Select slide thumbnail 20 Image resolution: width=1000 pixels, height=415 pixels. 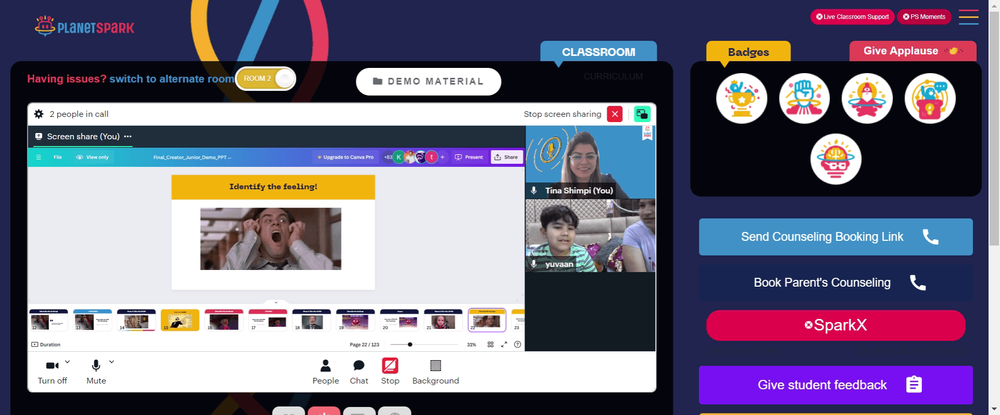pyautogui.click(x=399, y=321)
